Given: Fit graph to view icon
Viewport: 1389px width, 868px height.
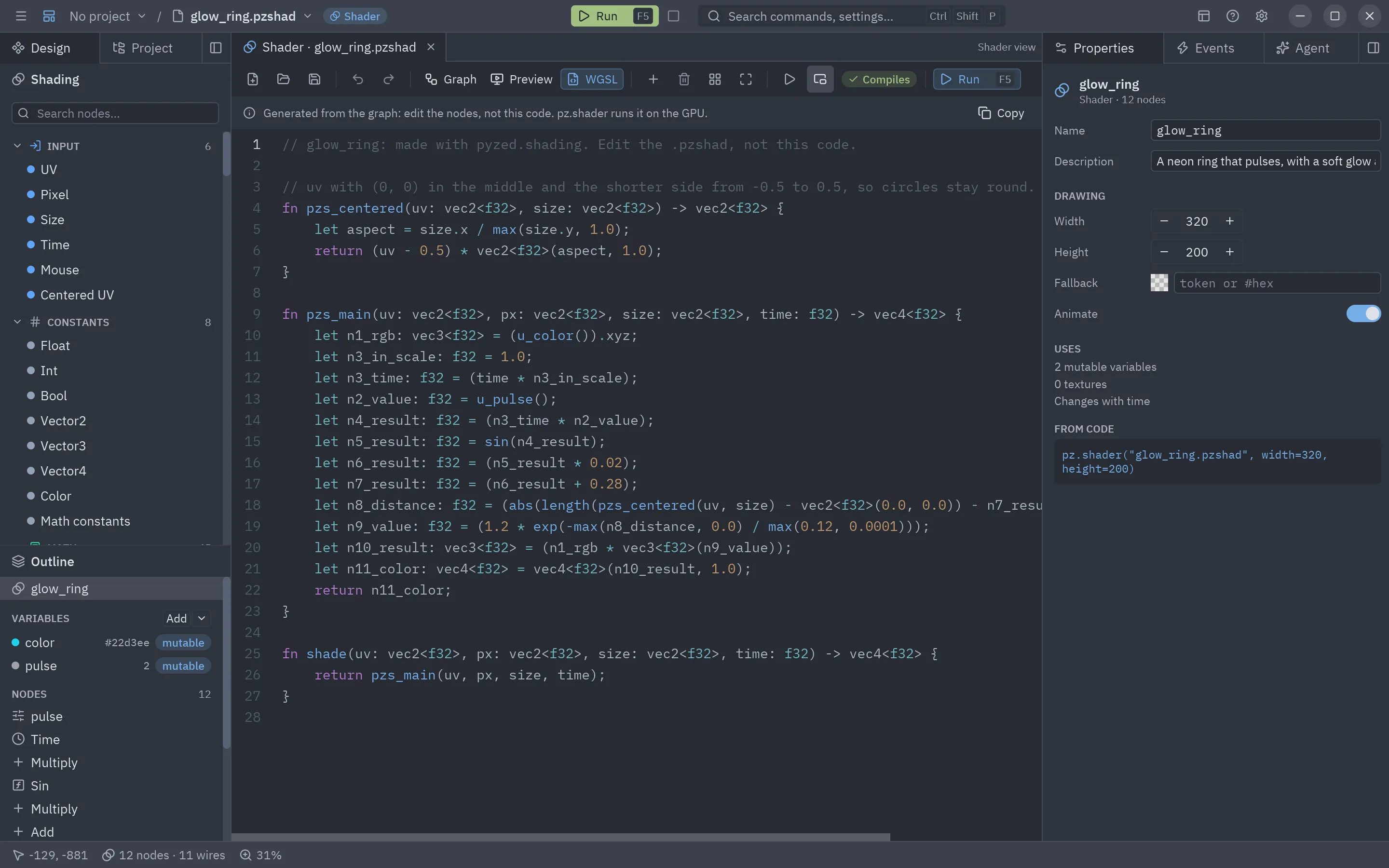Looking at the screenshot, I should tap(746, 79).
